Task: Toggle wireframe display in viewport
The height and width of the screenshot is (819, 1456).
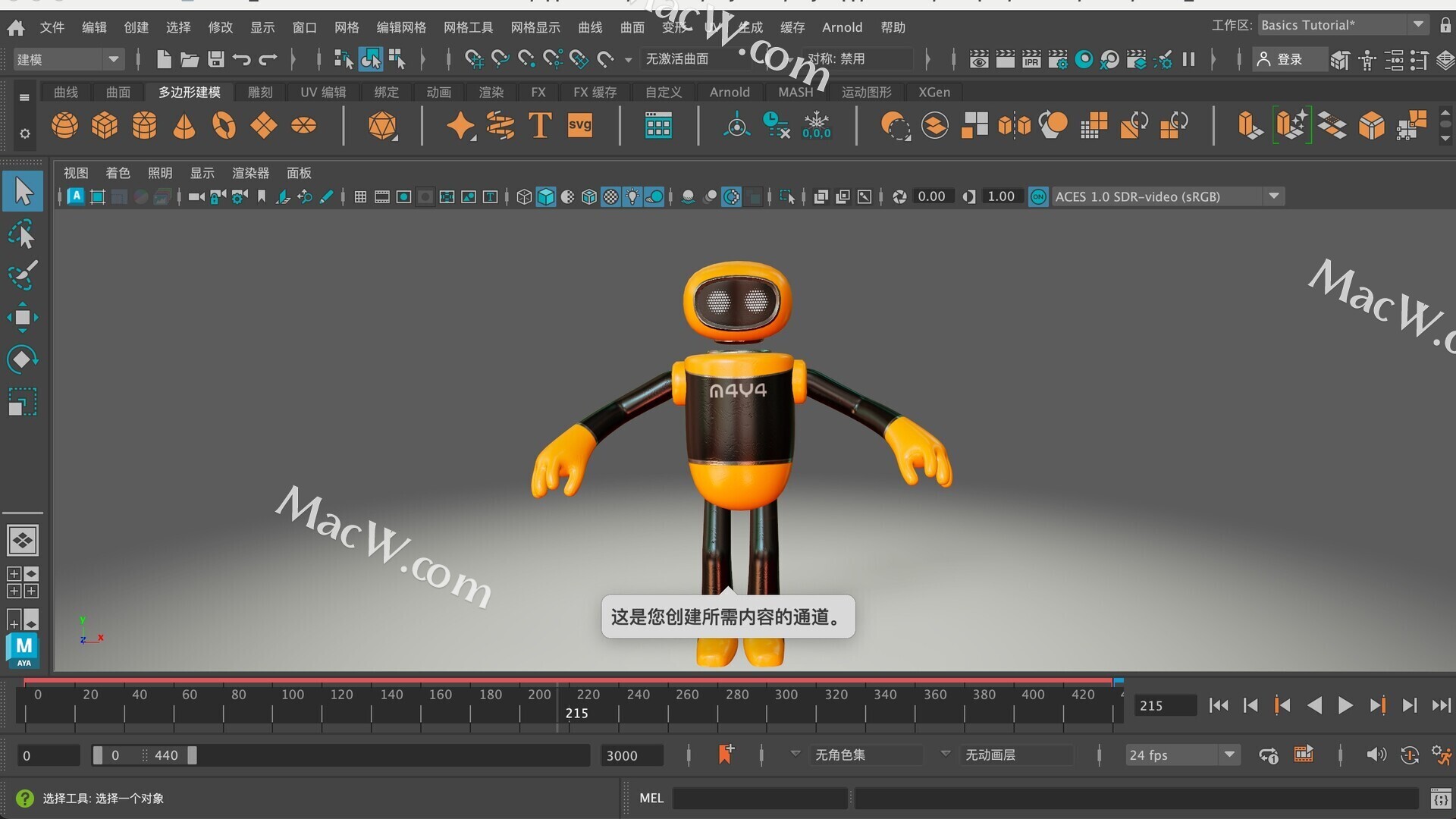Action: [524, 197]
